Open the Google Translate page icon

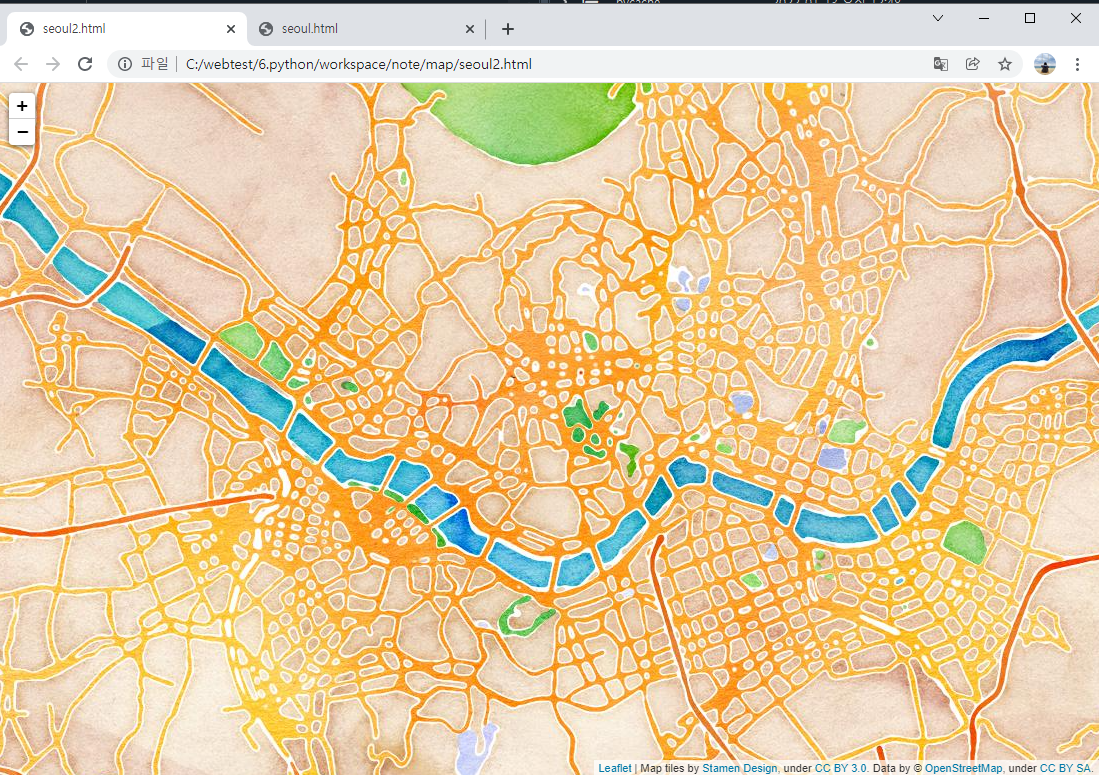click(x=941, y=64)
